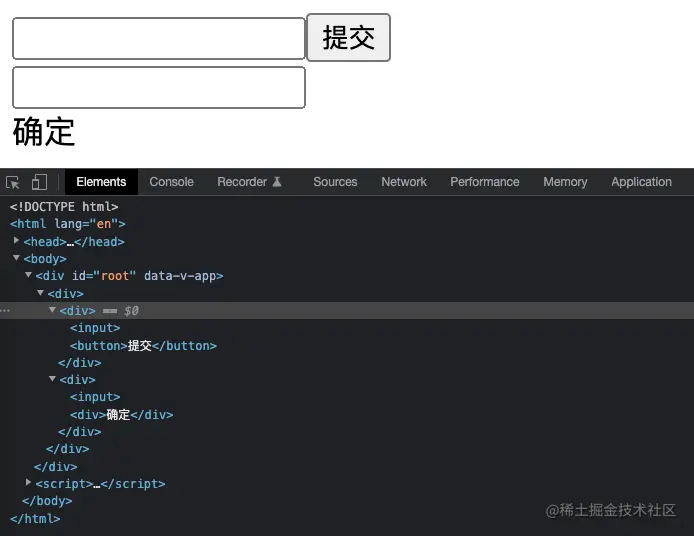Select the input node above button node
694x536 pixels.
tap(95, 328)
